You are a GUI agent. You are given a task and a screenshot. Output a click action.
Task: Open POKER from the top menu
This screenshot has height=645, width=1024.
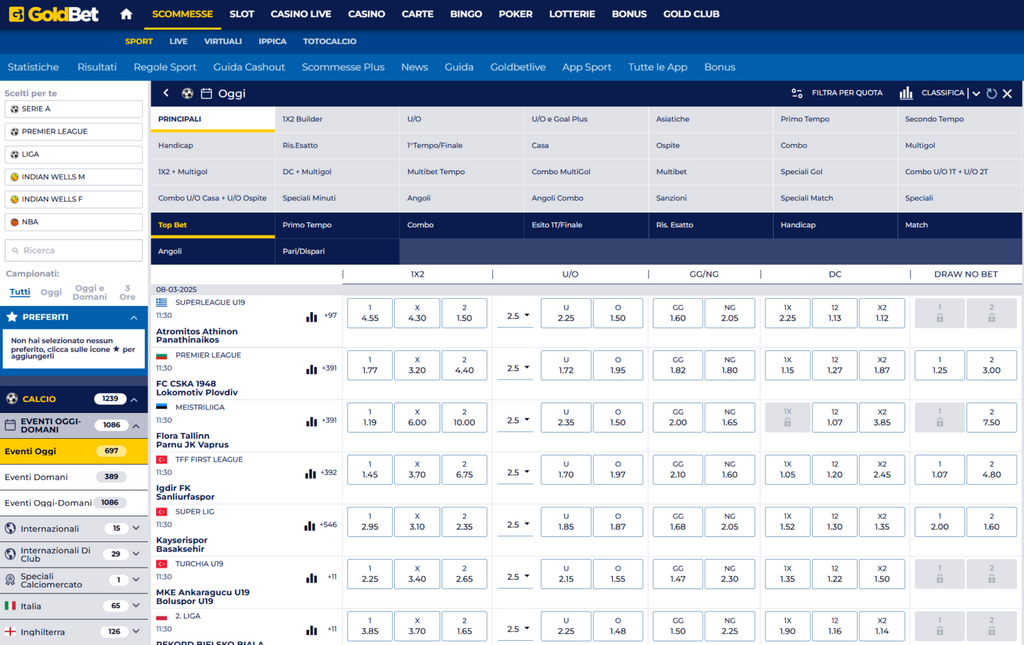pyautogui.click(x=516, y=14)
